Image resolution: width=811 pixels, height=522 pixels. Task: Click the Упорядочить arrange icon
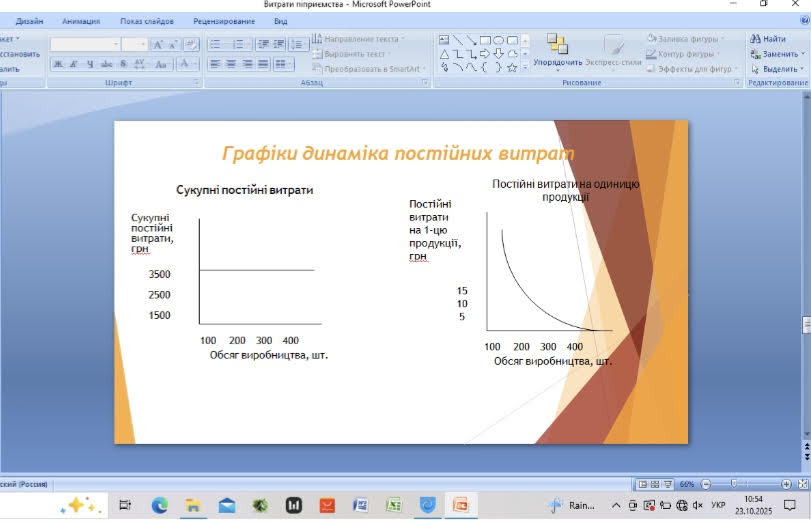click(x=557, y=44)
